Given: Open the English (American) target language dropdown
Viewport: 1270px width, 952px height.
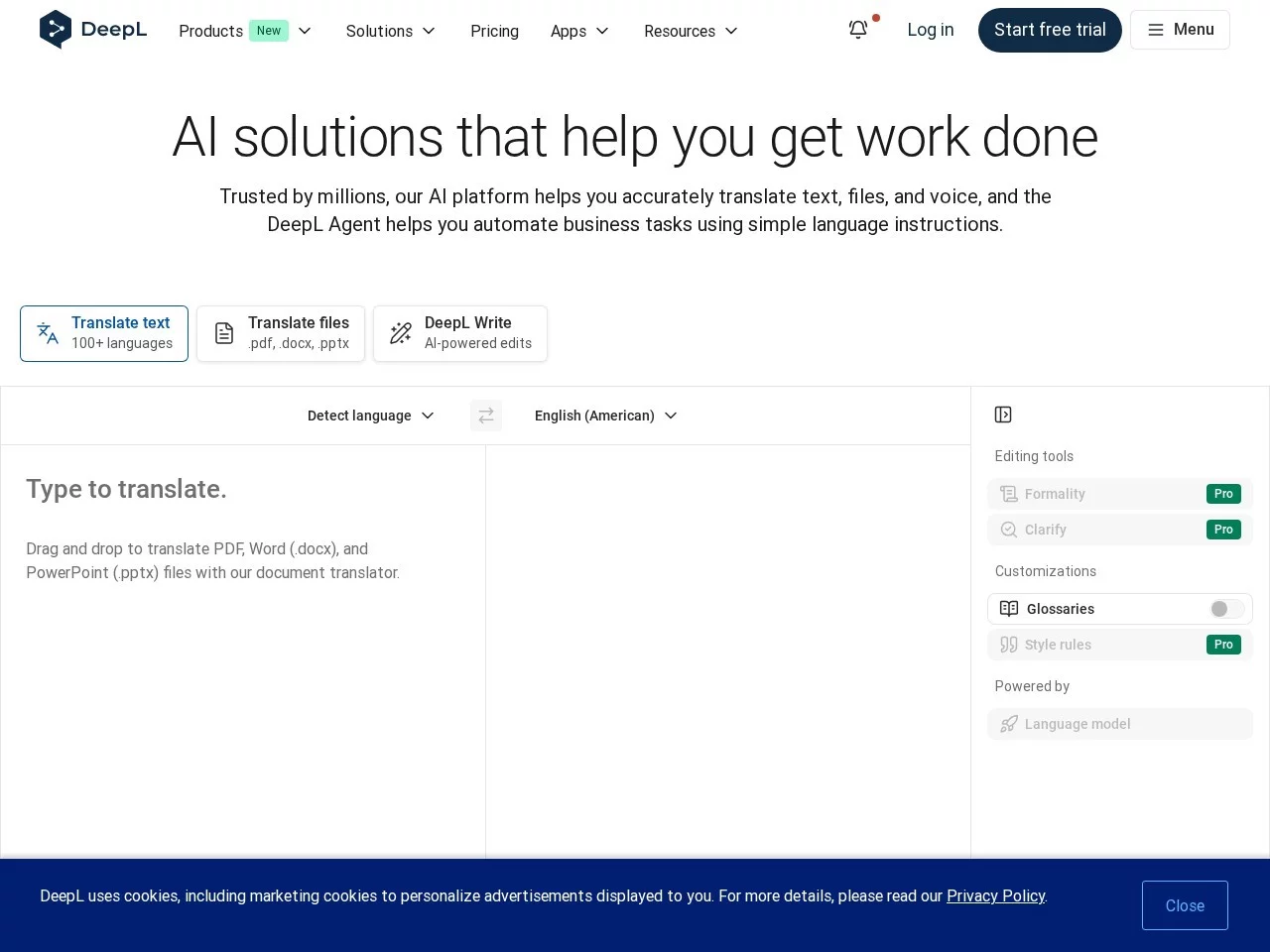Looking at the screenshot, I should [x=605, y=416].
